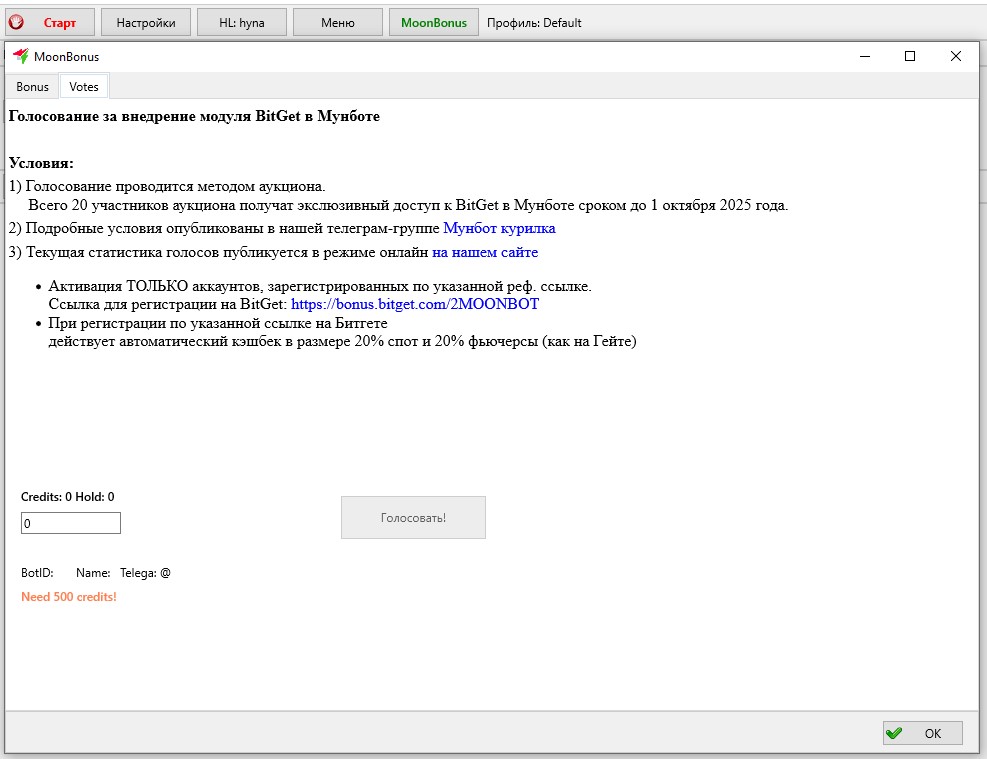987x759 pixels.
Task: Focus the credits amount input field
Action: (x=71, y=523)
